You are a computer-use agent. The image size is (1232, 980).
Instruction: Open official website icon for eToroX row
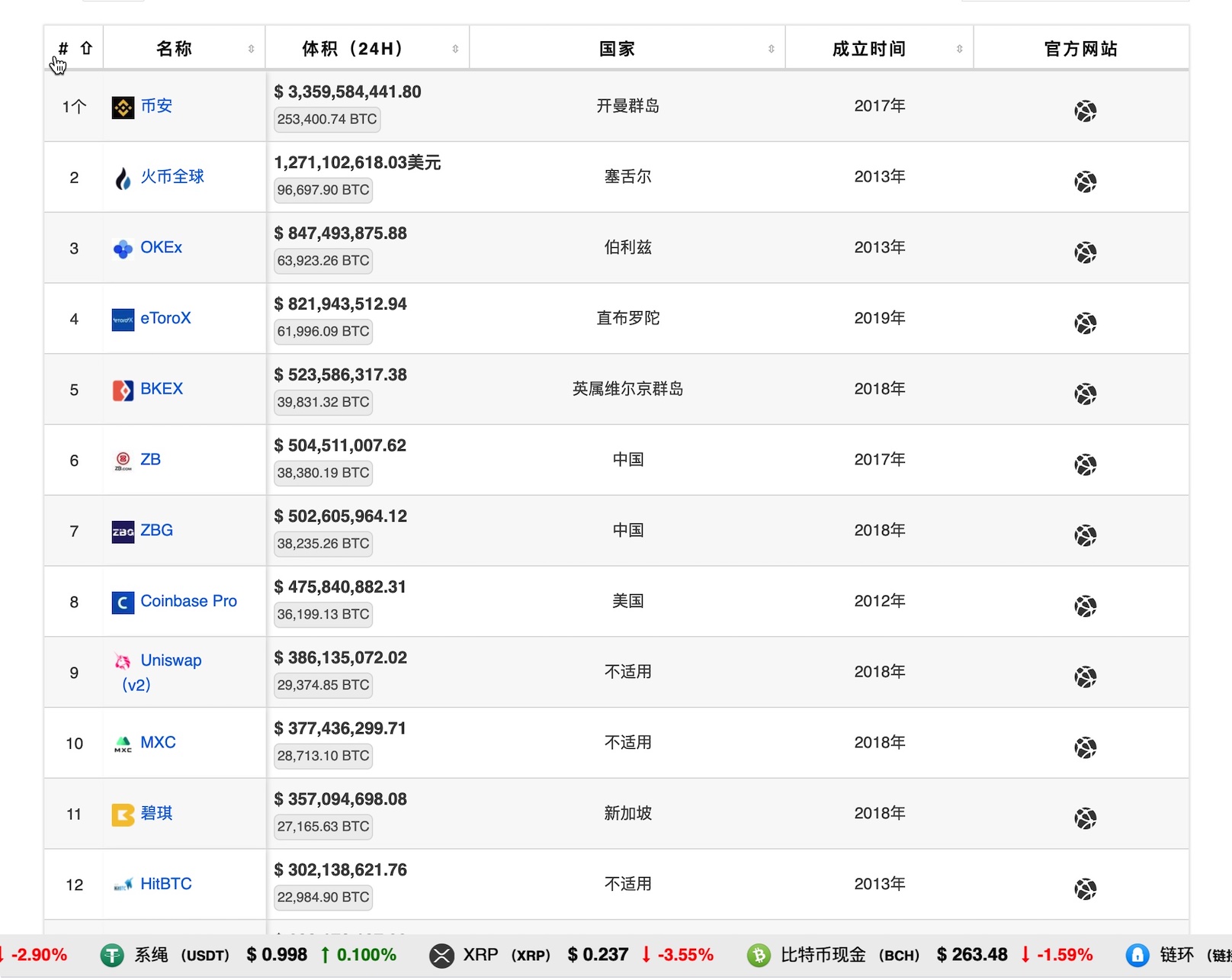(1085, 323)
